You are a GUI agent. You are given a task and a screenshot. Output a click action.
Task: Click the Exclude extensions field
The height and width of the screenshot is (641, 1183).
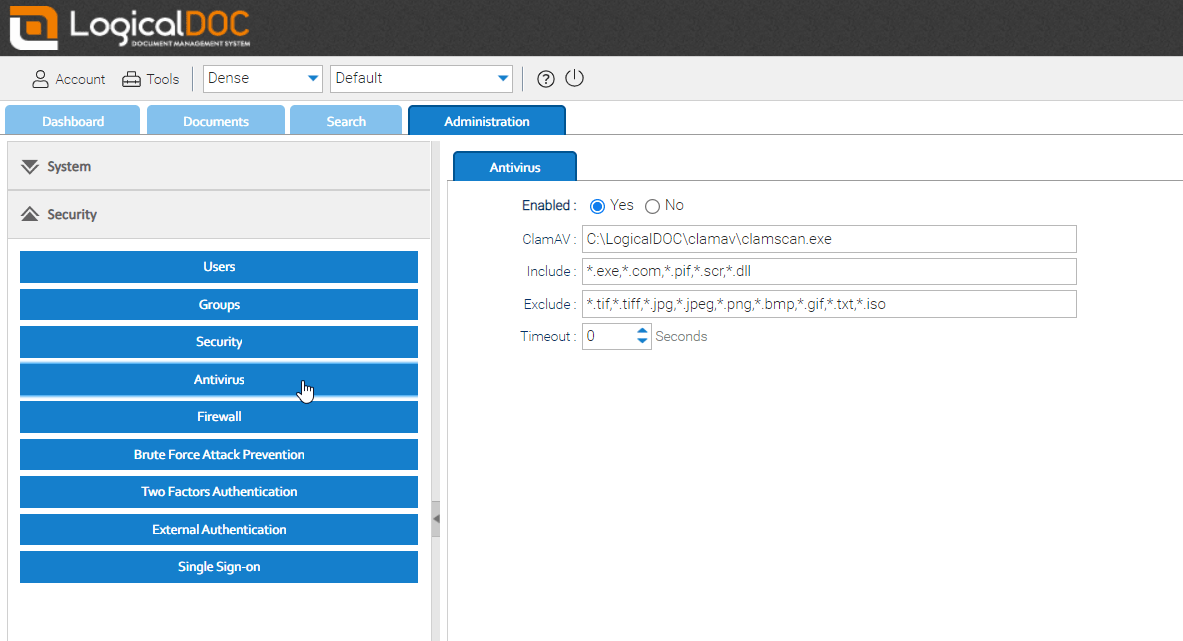[829, 304]
